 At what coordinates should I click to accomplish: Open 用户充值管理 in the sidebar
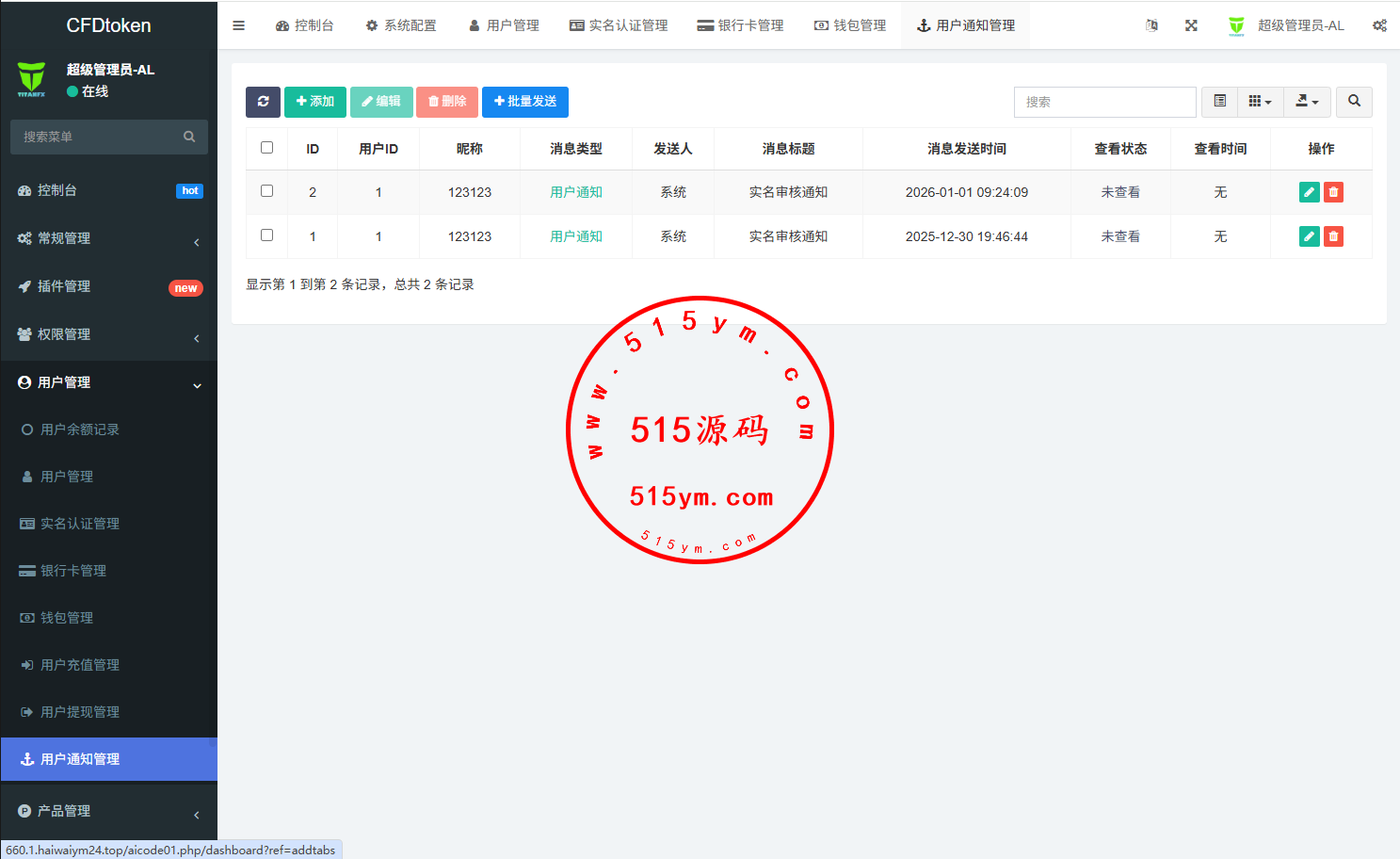click(80, 665)
